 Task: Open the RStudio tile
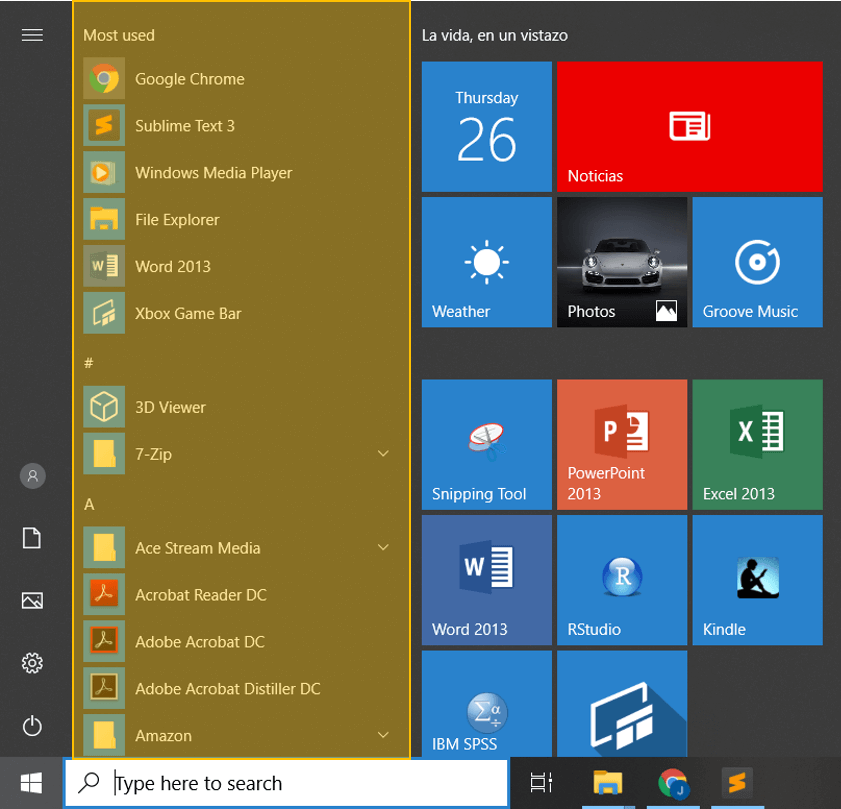click(622, 580)
